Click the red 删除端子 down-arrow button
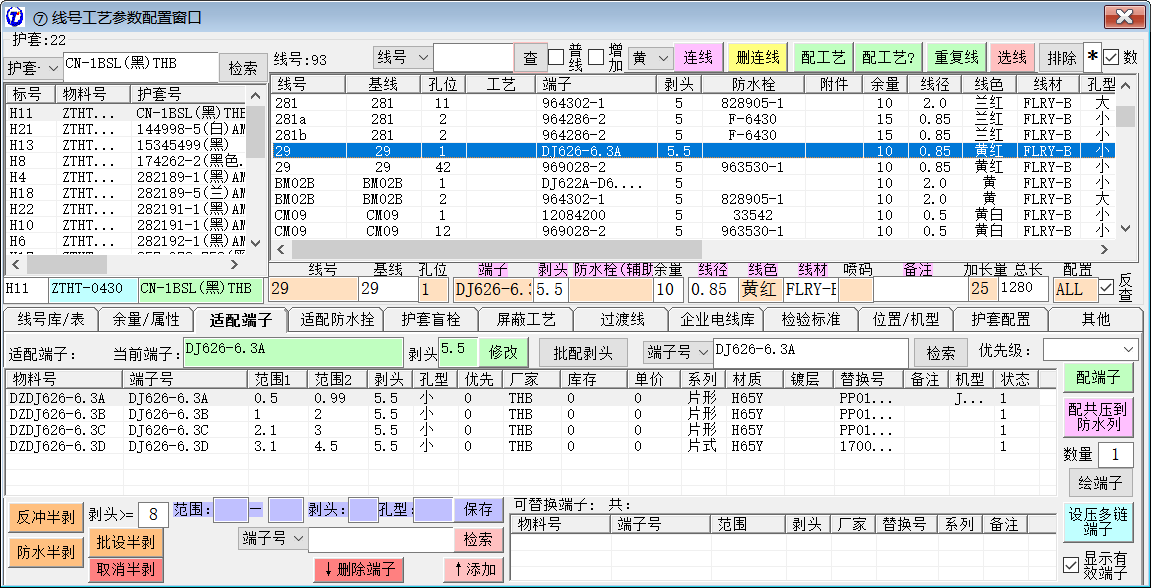This screenshot has height=588, width=1151. (x=358, y=570)
